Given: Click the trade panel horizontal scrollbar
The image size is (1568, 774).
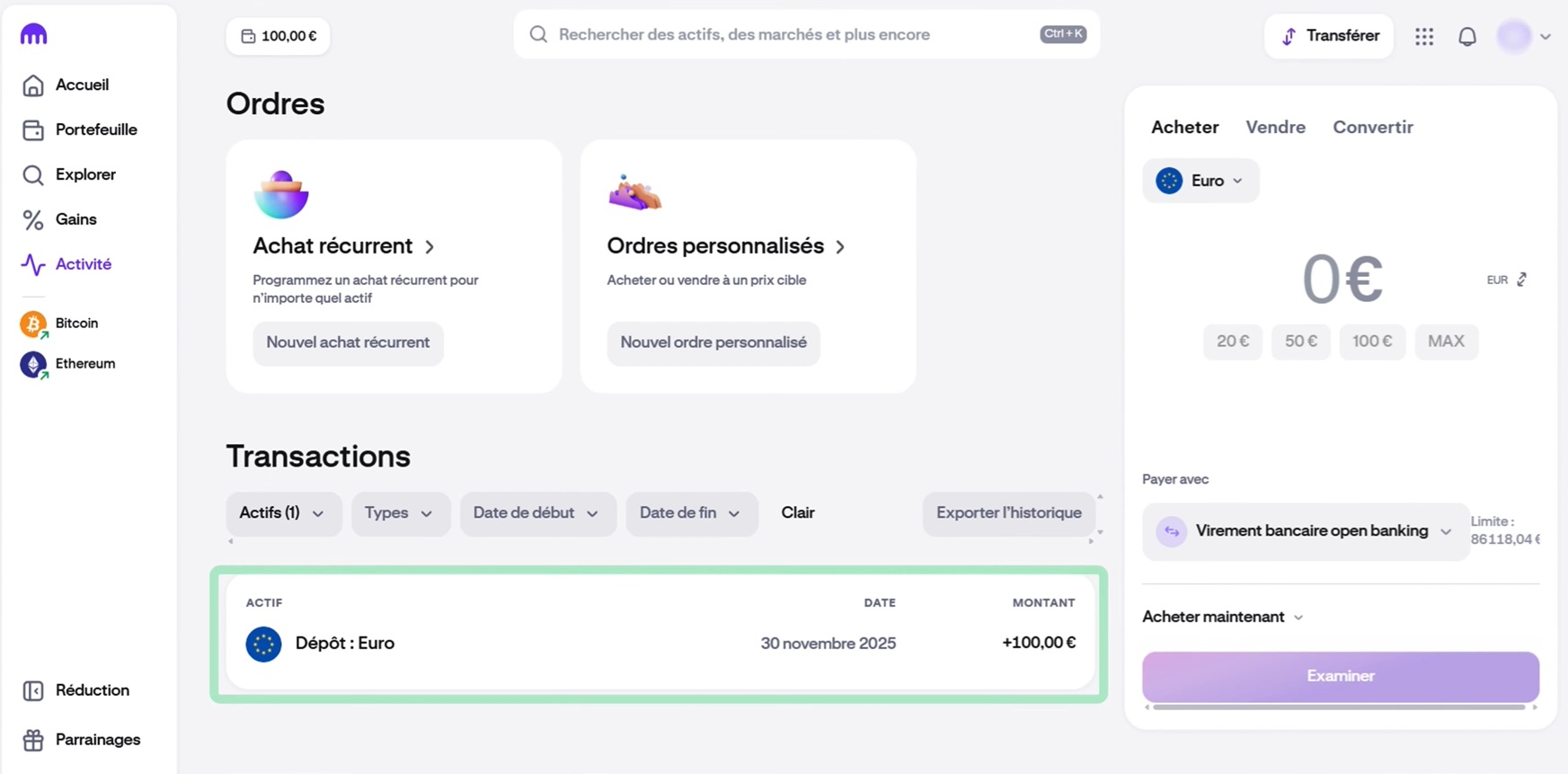Looking at the screenshot, I should 1339,707.
